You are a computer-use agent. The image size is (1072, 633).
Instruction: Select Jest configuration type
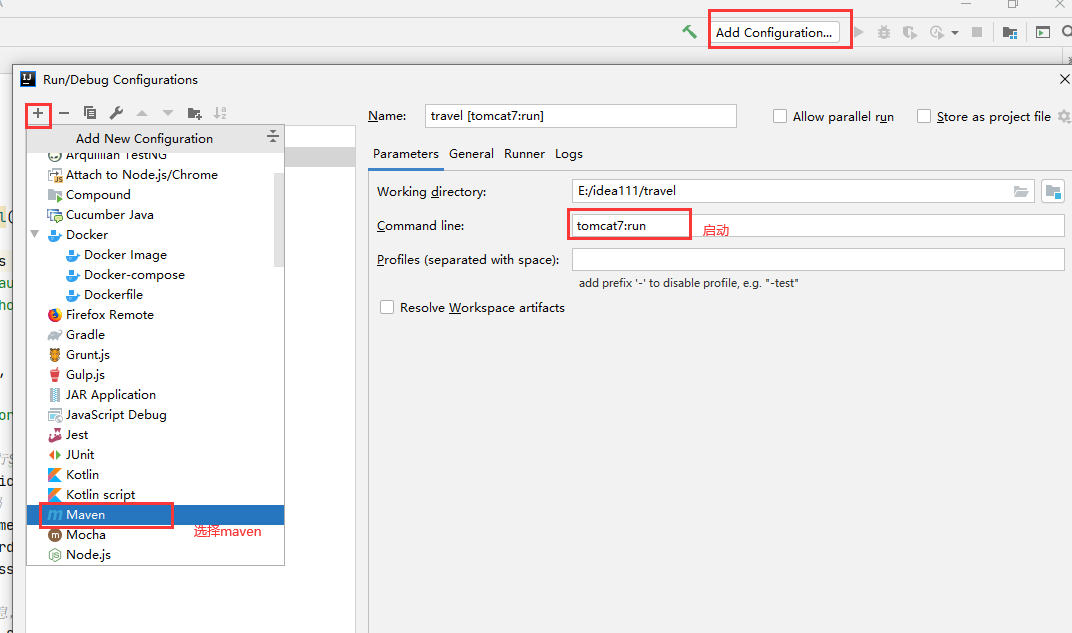(155, 435)
